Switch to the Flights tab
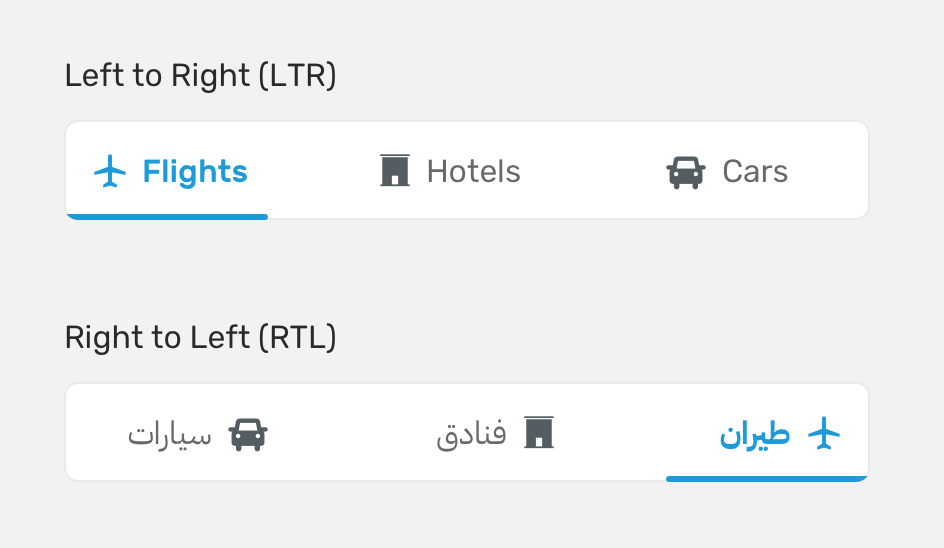The height and width of the screenshot is (548, 944). [x=195, y=172]
